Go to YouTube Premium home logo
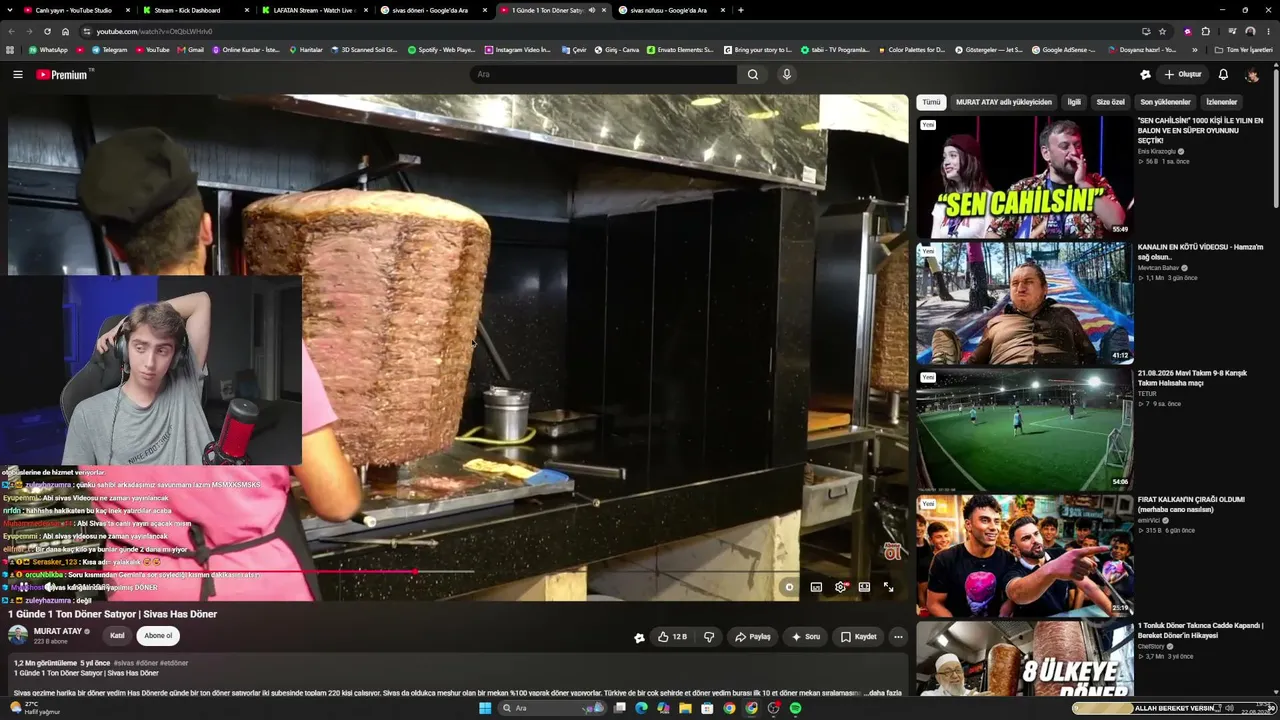This screenshot has height=720, width=1280. click(x=63, y=74)
